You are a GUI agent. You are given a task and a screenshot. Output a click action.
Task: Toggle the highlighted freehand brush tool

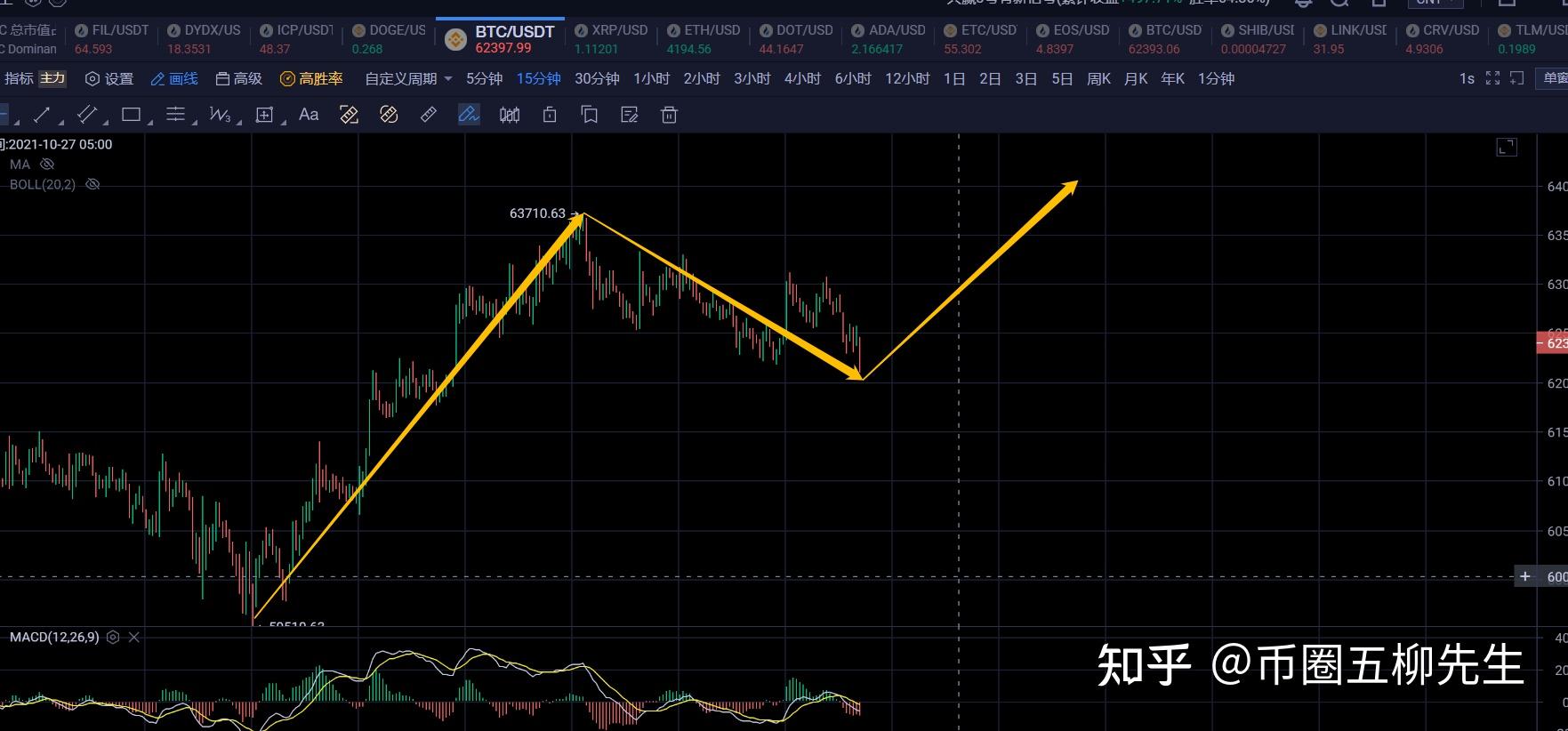(x=469, y=115)
